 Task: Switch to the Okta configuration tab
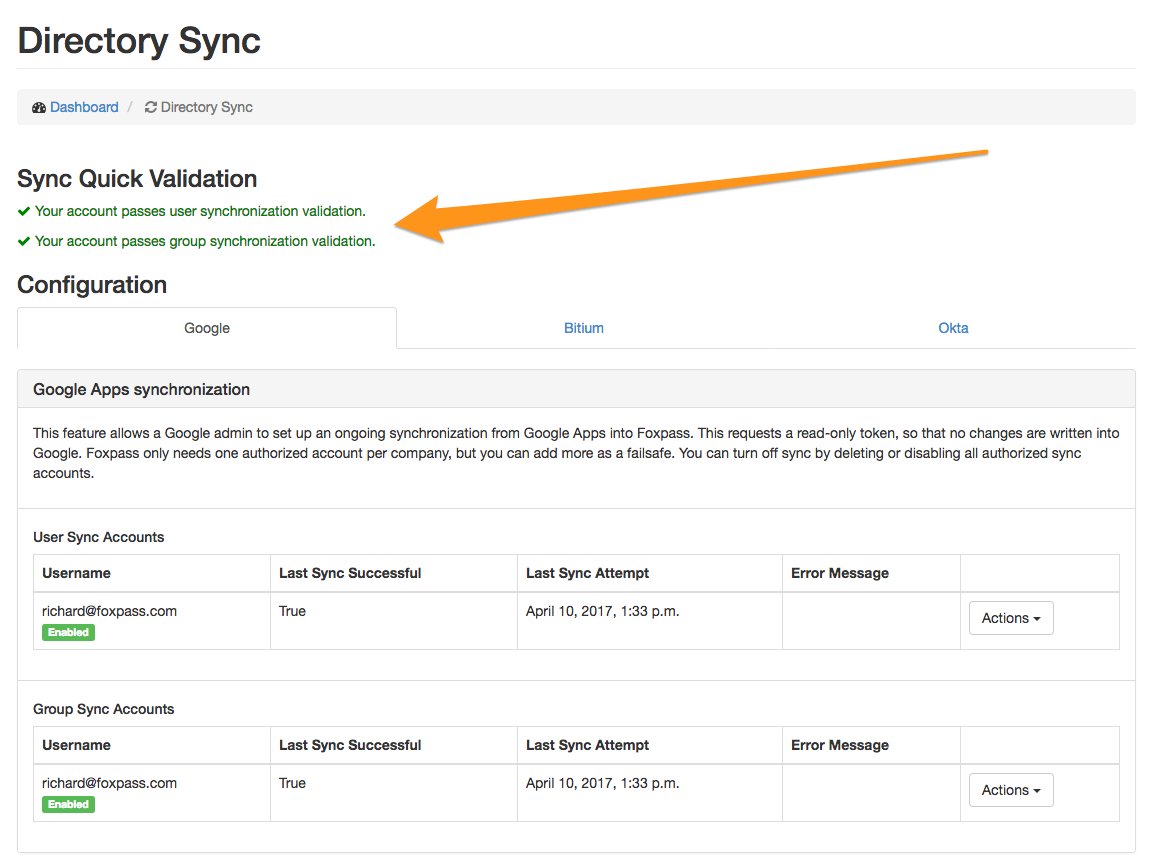click(x=952, y=328)
